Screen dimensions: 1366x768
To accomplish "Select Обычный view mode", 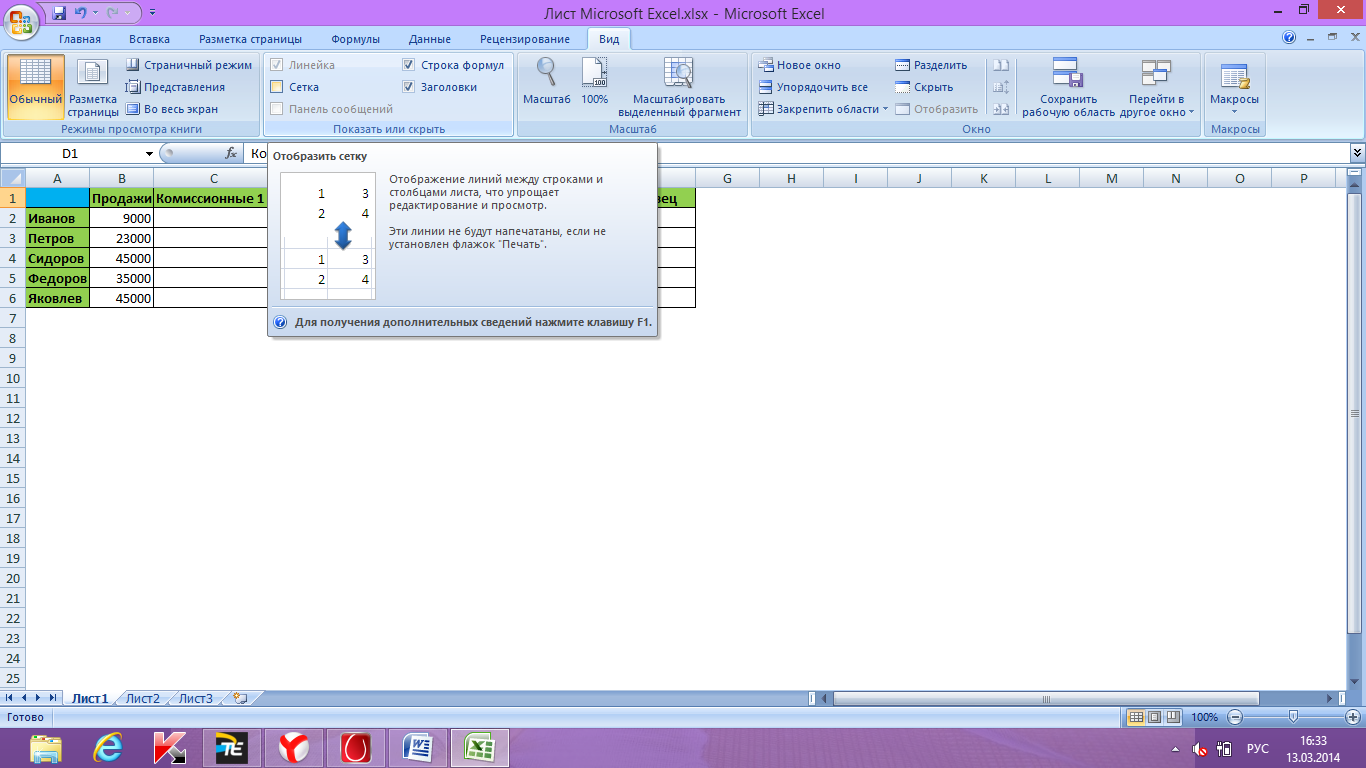I will pos(36,86).
